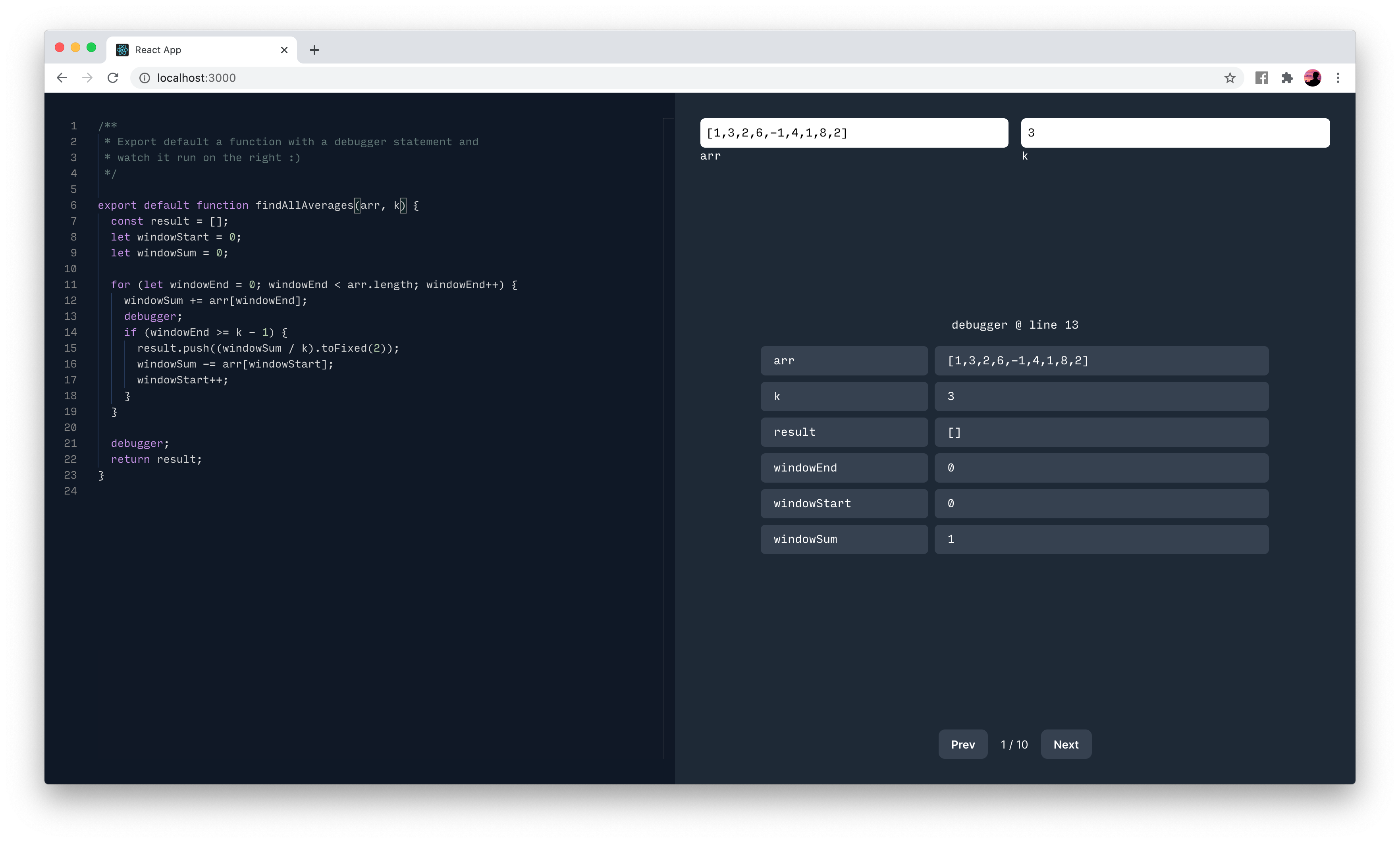Click the browser back arrow
This screenshot has height=843, width=1400.
(x=62, y=78)
